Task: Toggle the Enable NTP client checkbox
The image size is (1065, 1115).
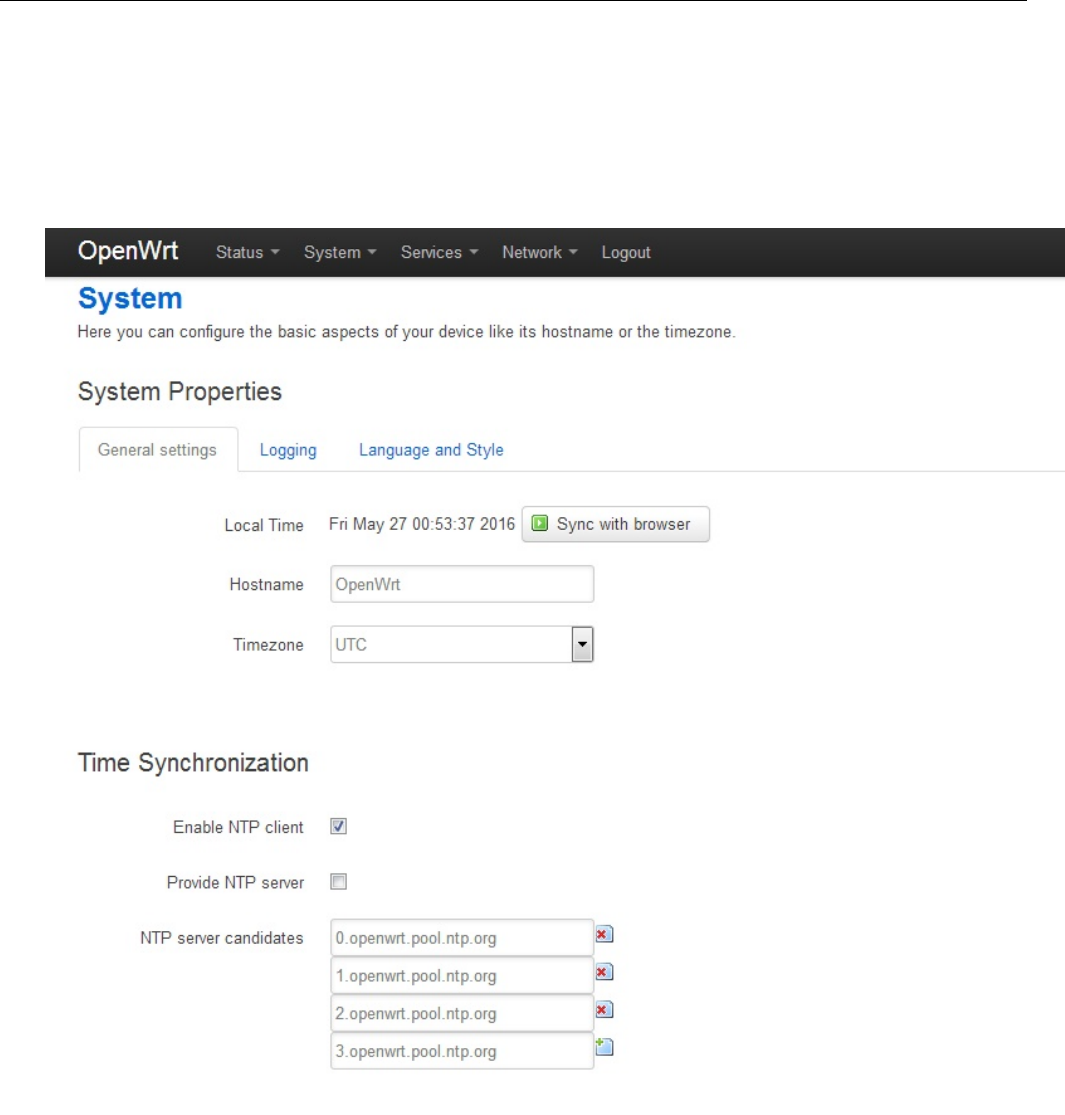Action: tap(338, 826)
